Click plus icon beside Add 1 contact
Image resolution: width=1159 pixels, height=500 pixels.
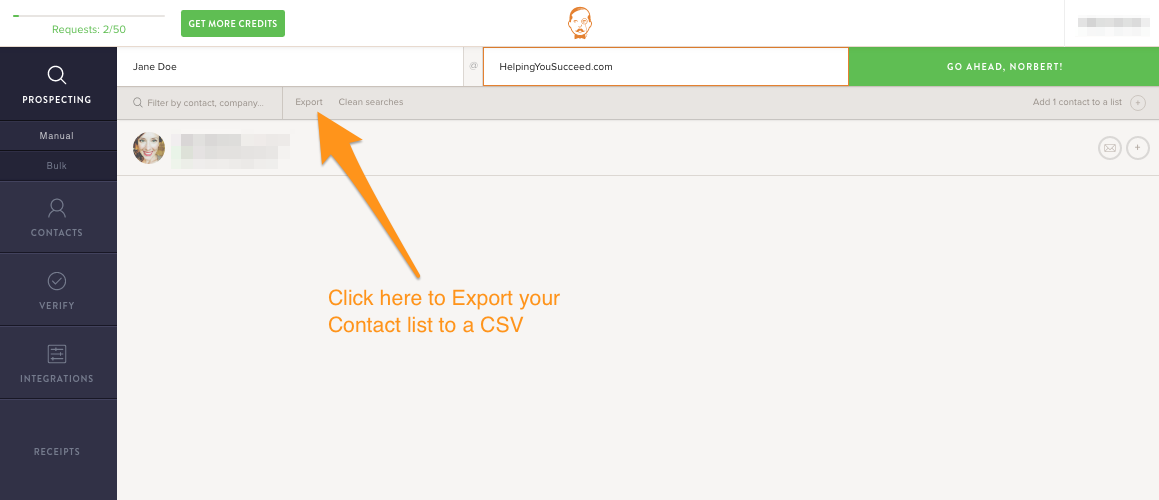1138,103
